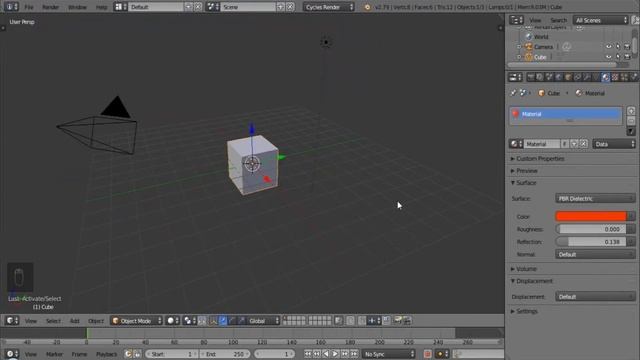The width and height of the screenshot is (640, 360).
Task: Open the PBR Dielectric surface dropdown
Action: point(595,198)
